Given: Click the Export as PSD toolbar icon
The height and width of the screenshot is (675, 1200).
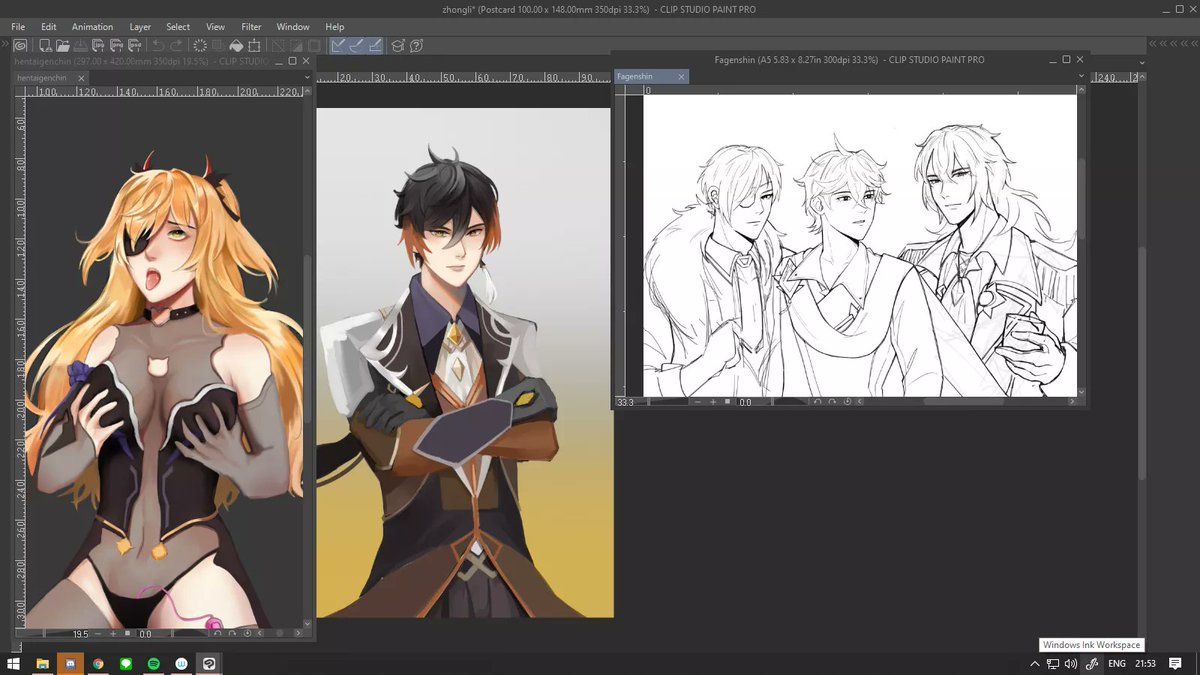Looking at the screenshot, I should coord(134,46).
